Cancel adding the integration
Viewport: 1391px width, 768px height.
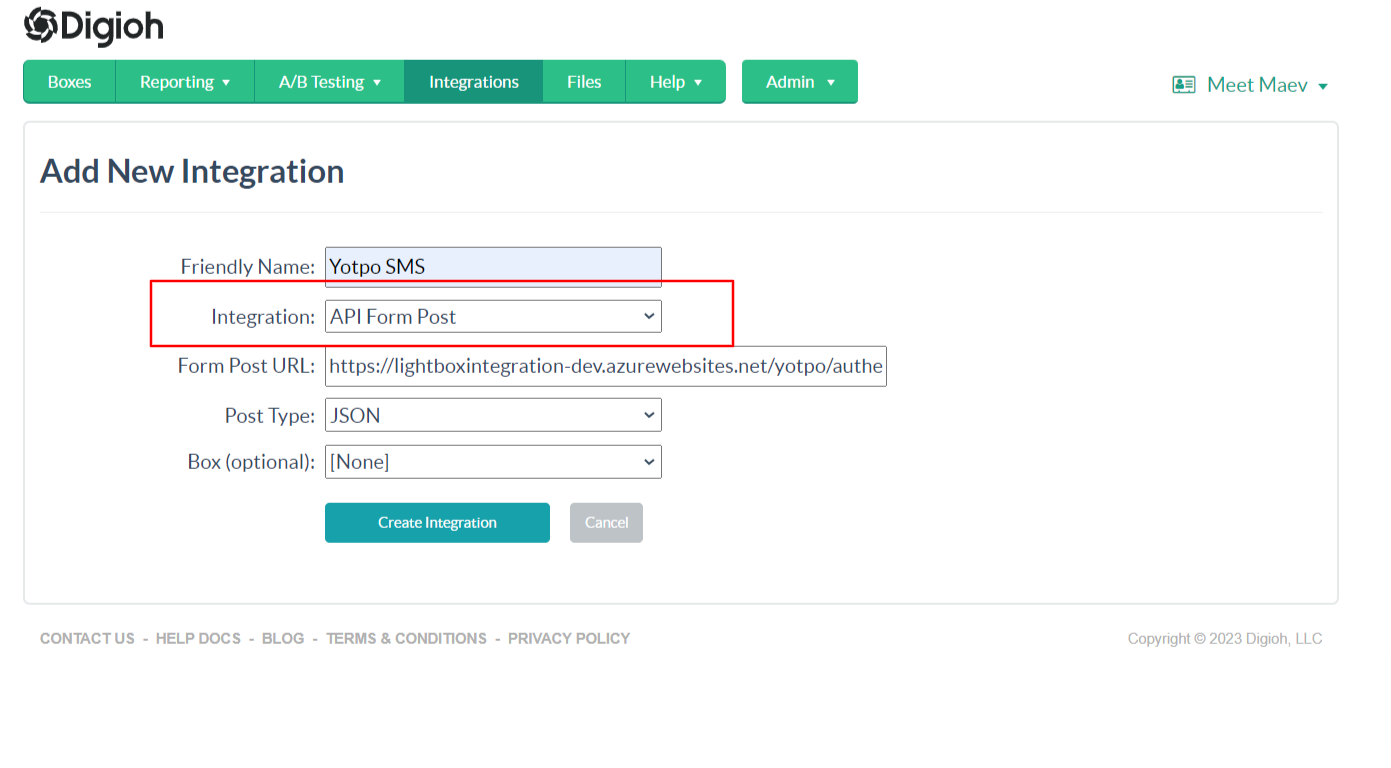click(606, 523)
